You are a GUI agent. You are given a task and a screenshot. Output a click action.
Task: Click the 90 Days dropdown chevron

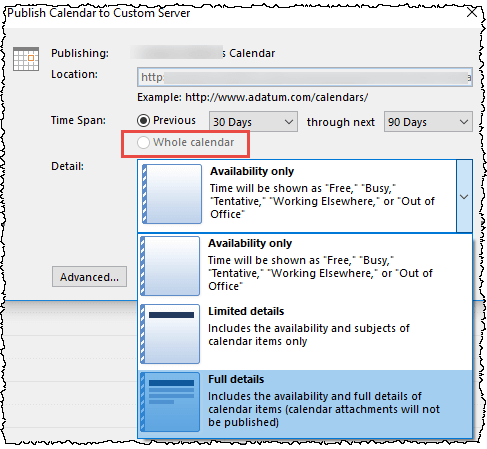[464, 122]
